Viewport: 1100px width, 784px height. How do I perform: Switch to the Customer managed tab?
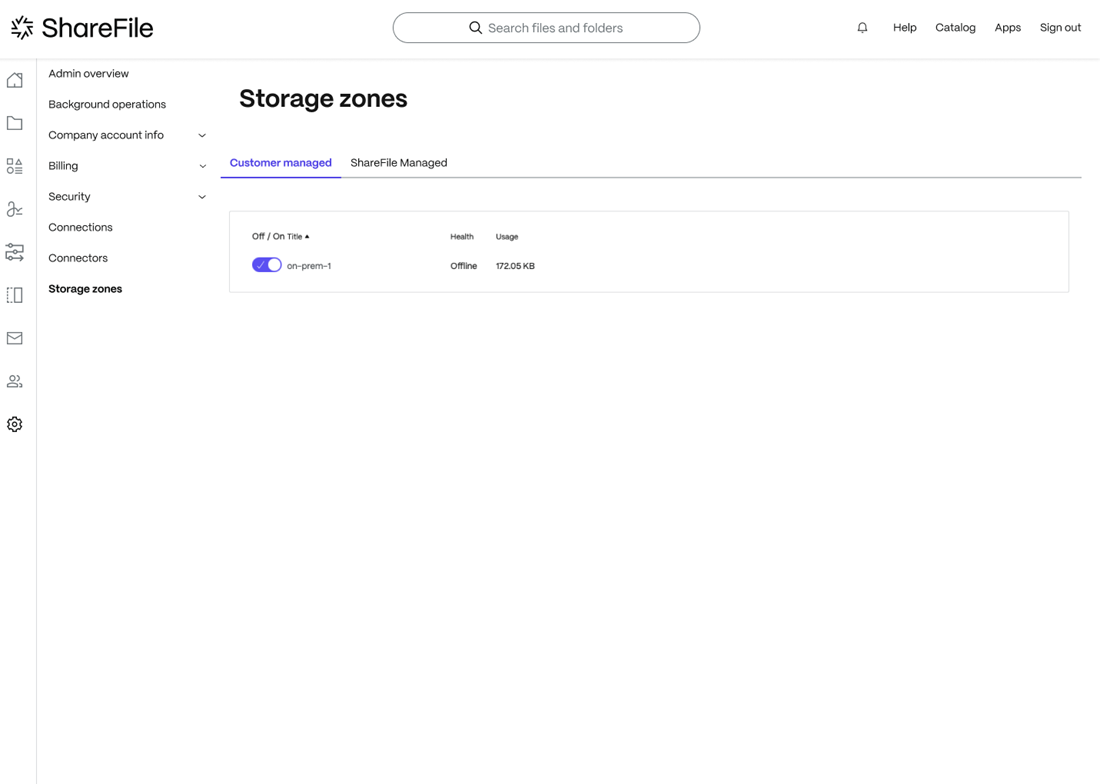pyautogui.click(x=281, y=163)
